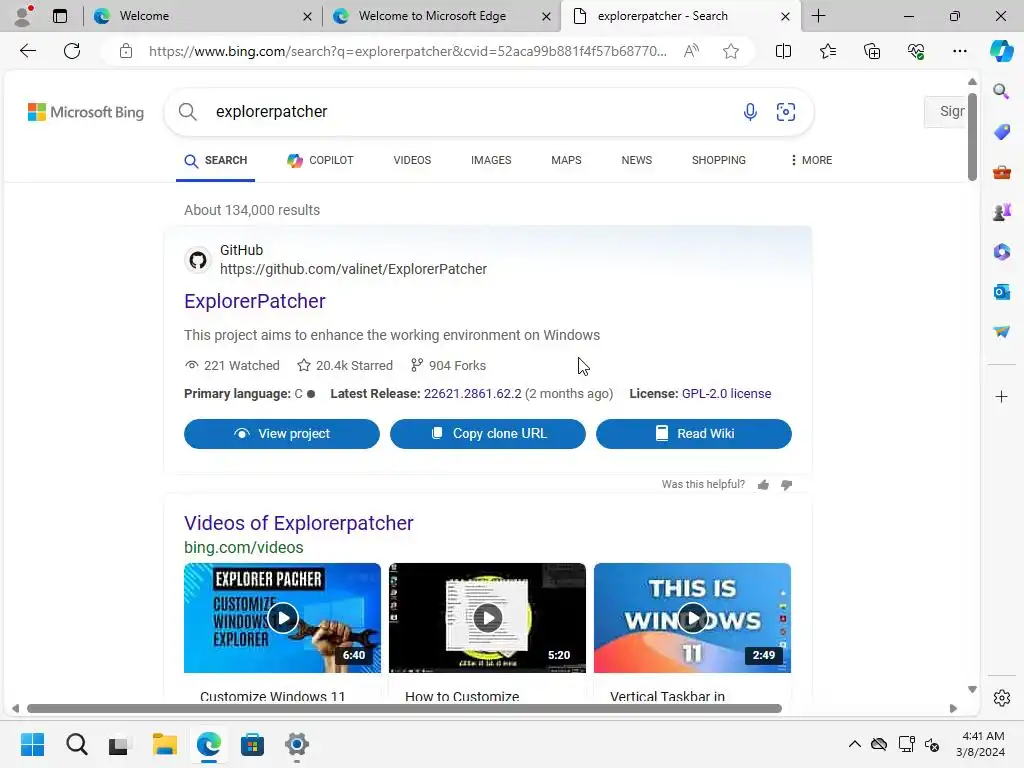Customize sidebar with plus button
The height and width of the screenshot is (768, 1024).
pyautogui.click(x=1001, y=396)
